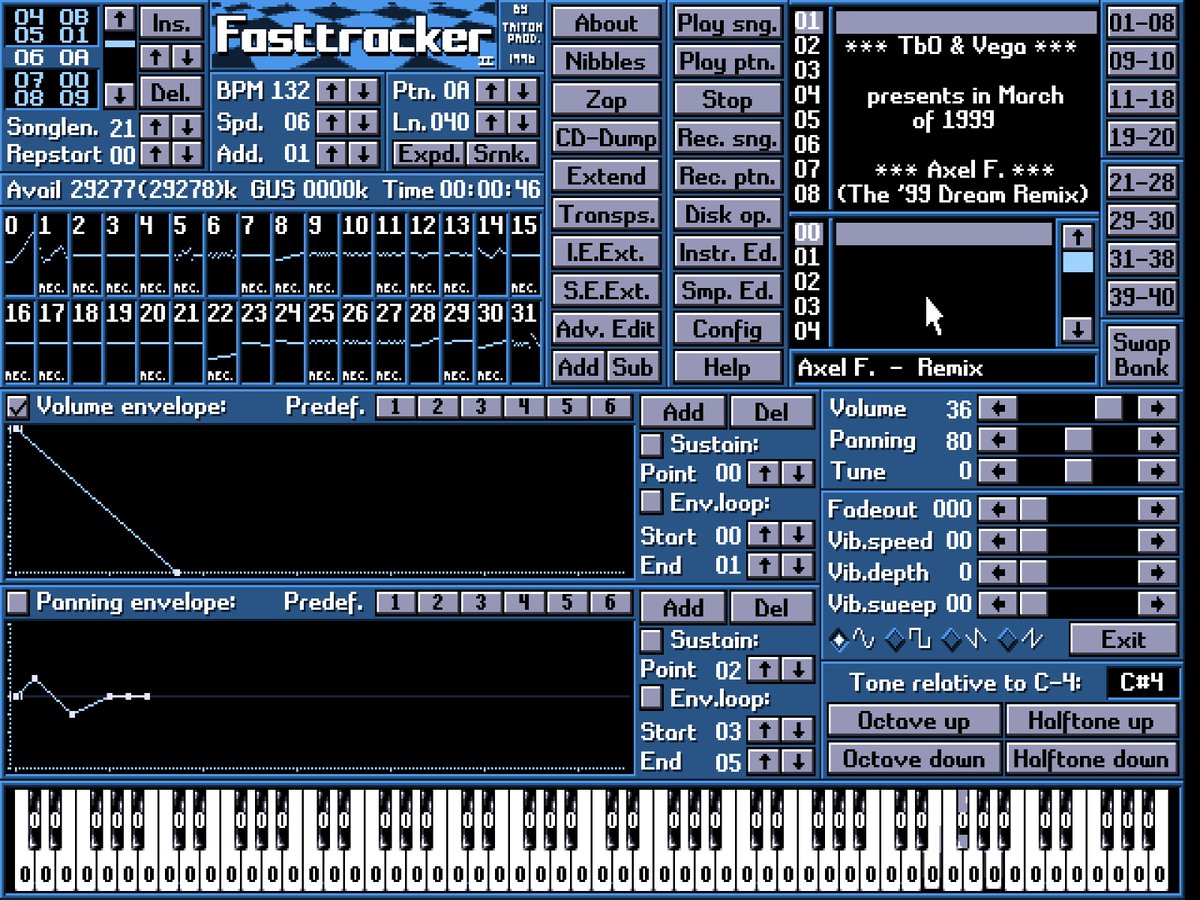The image size is (1200, 900).
Task: Click the Panning slider handle
Action: [1078, 440]
